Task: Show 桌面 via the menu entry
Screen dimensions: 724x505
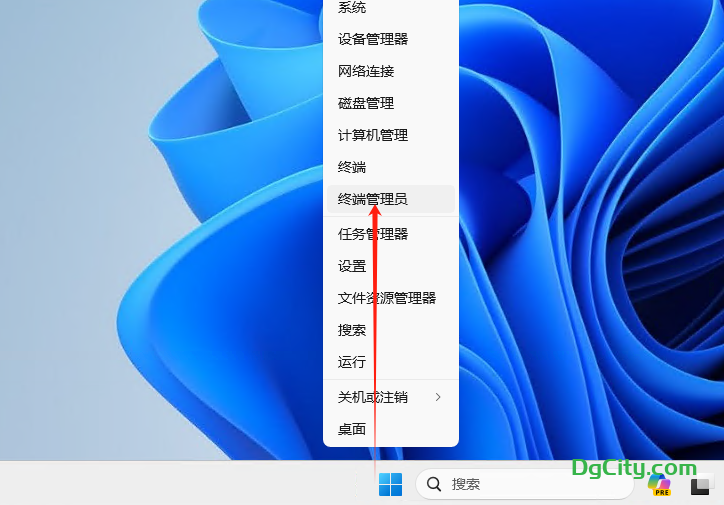Action: tap(391, 429)
